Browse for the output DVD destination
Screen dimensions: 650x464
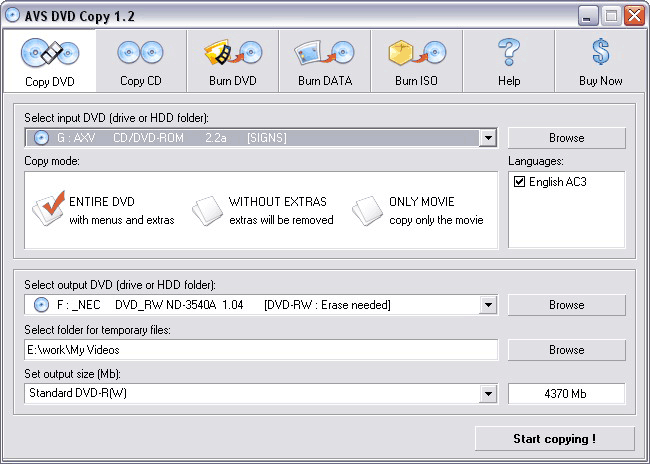click(x=566, y=305)
